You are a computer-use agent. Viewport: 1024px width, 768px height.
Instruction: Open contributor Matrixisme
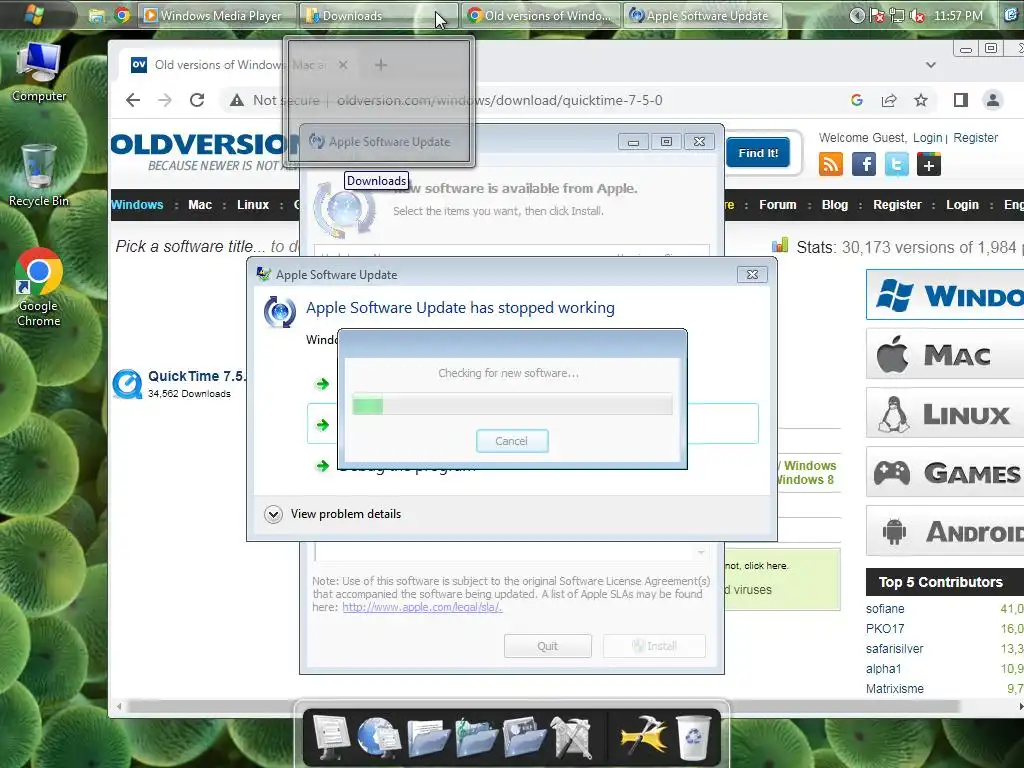tap(895, 688)
